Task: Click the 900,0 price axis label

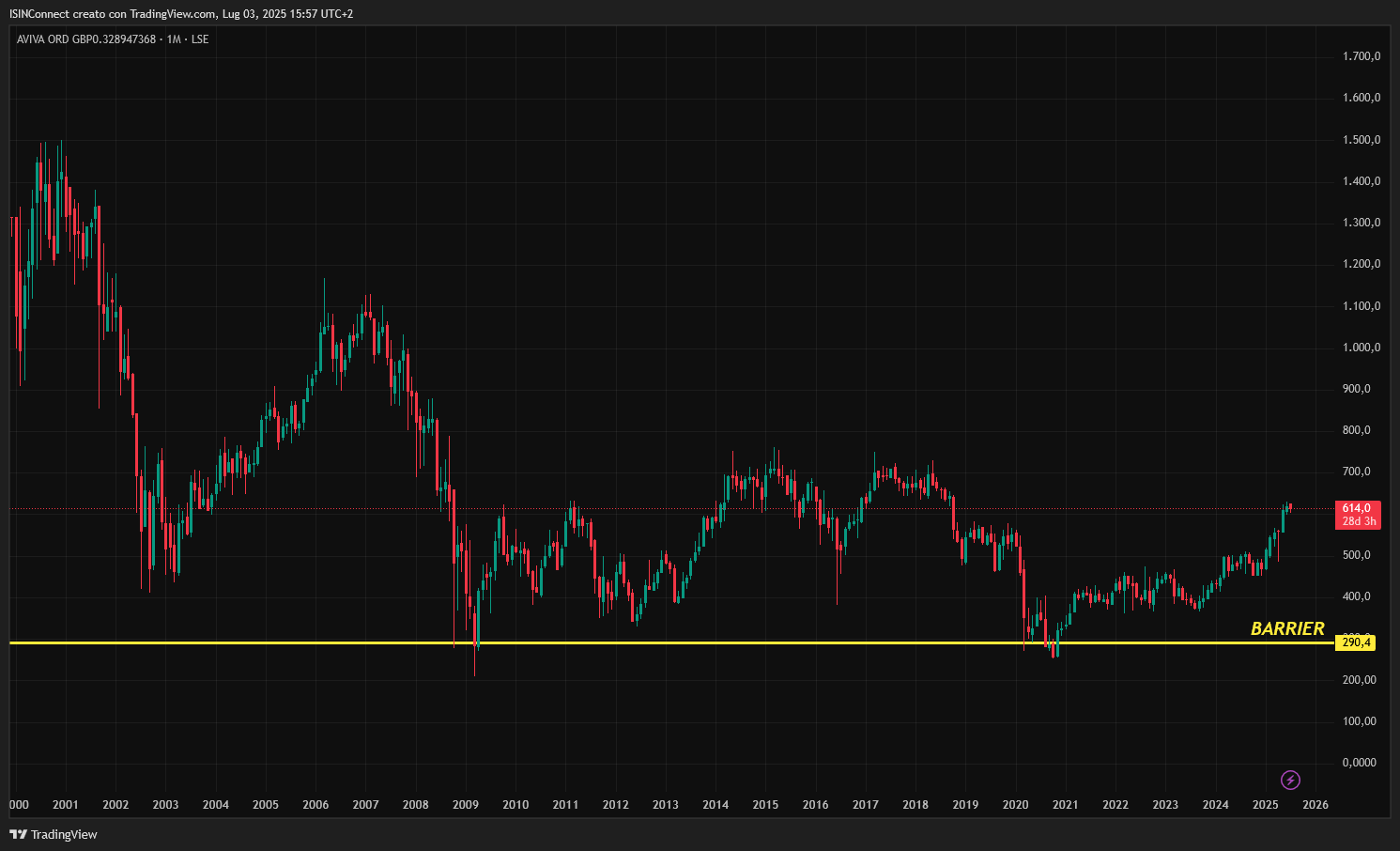Action: click(x=1357, y=389)
